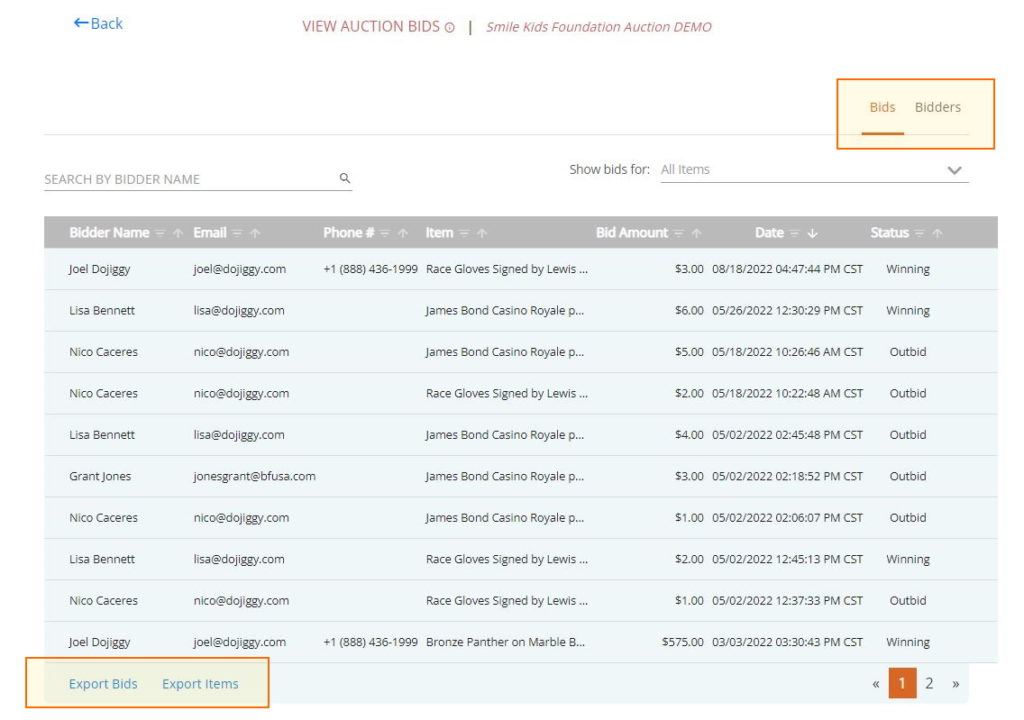
Task: Sort by Email arrow
Action: pyautogui.click(x=255, y=233)
